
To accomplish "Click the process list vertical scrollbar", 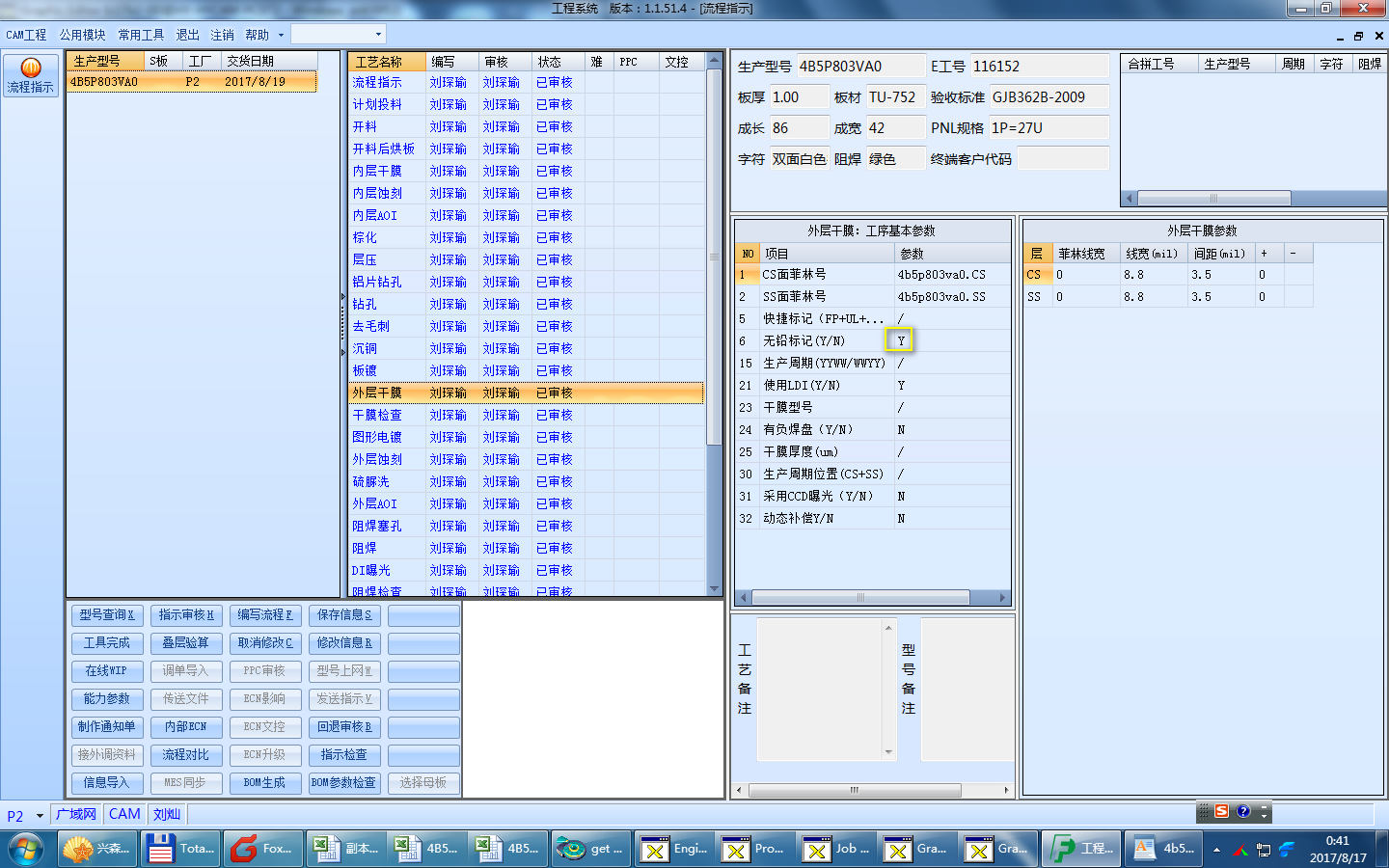I will tap(715, 257).
